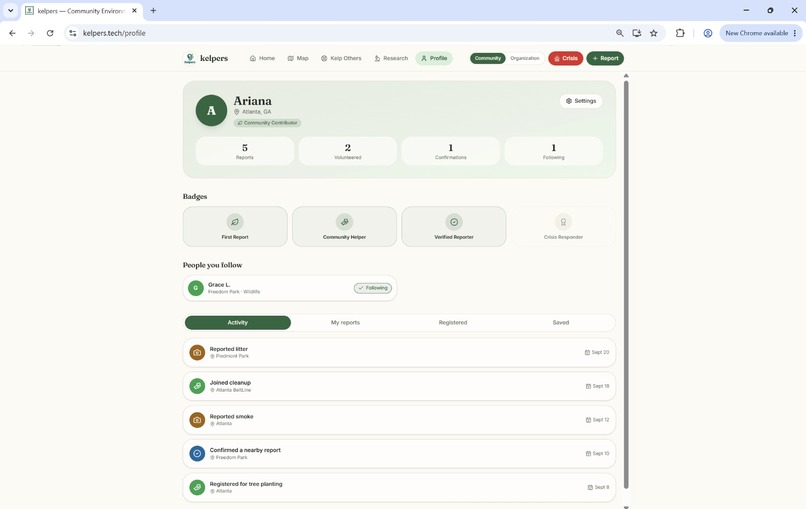Click the 1 Confirmations stat card
Viewport: 806px width, 509px height.
pyautogui.click(x=451, y=151)
